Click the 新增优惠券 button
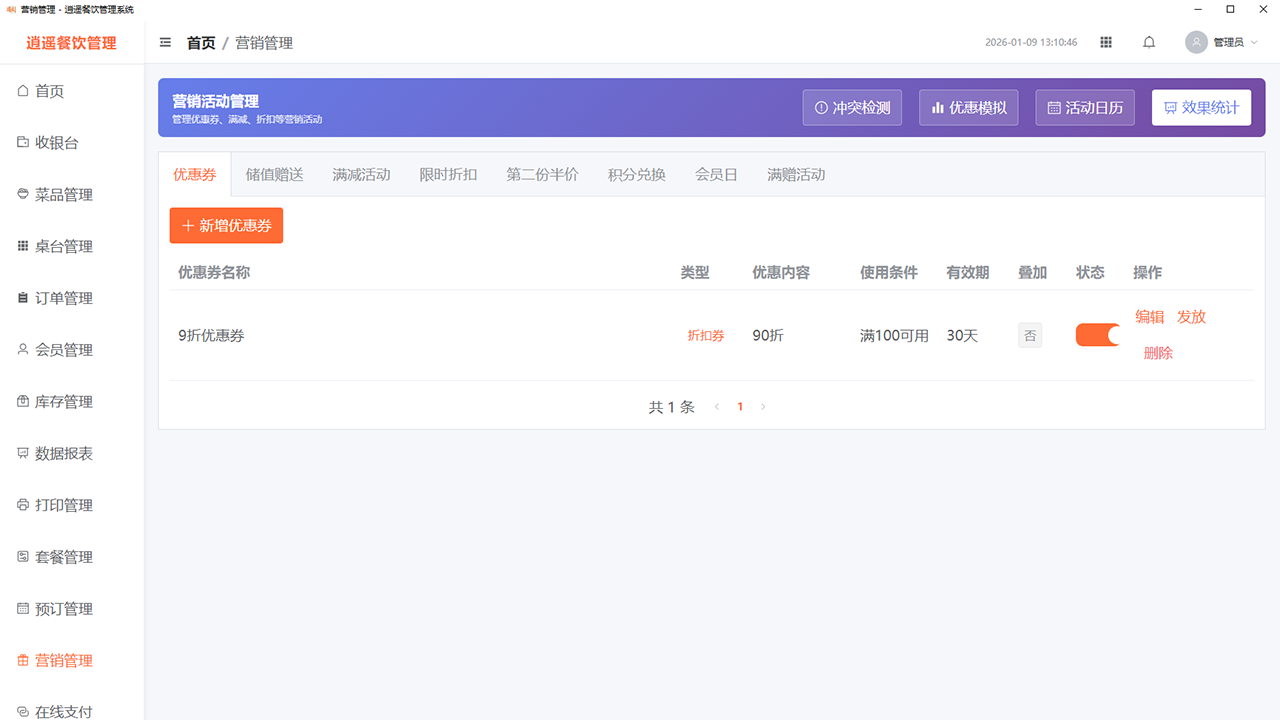The image size is (1280, 720). click(x=226, y=226)
